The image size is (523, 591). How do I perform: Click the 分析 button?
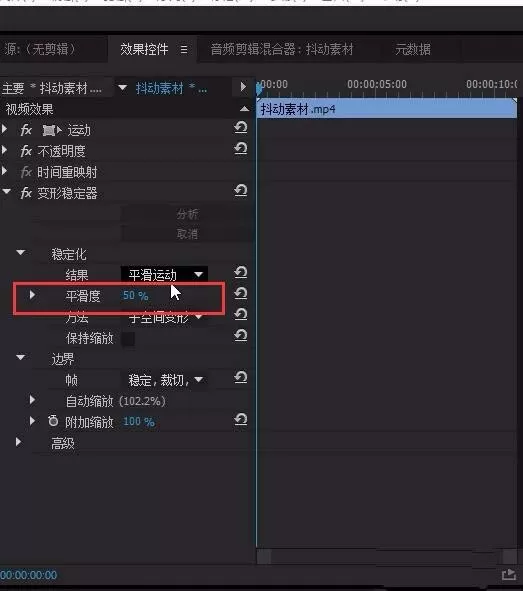pos(187,214)
